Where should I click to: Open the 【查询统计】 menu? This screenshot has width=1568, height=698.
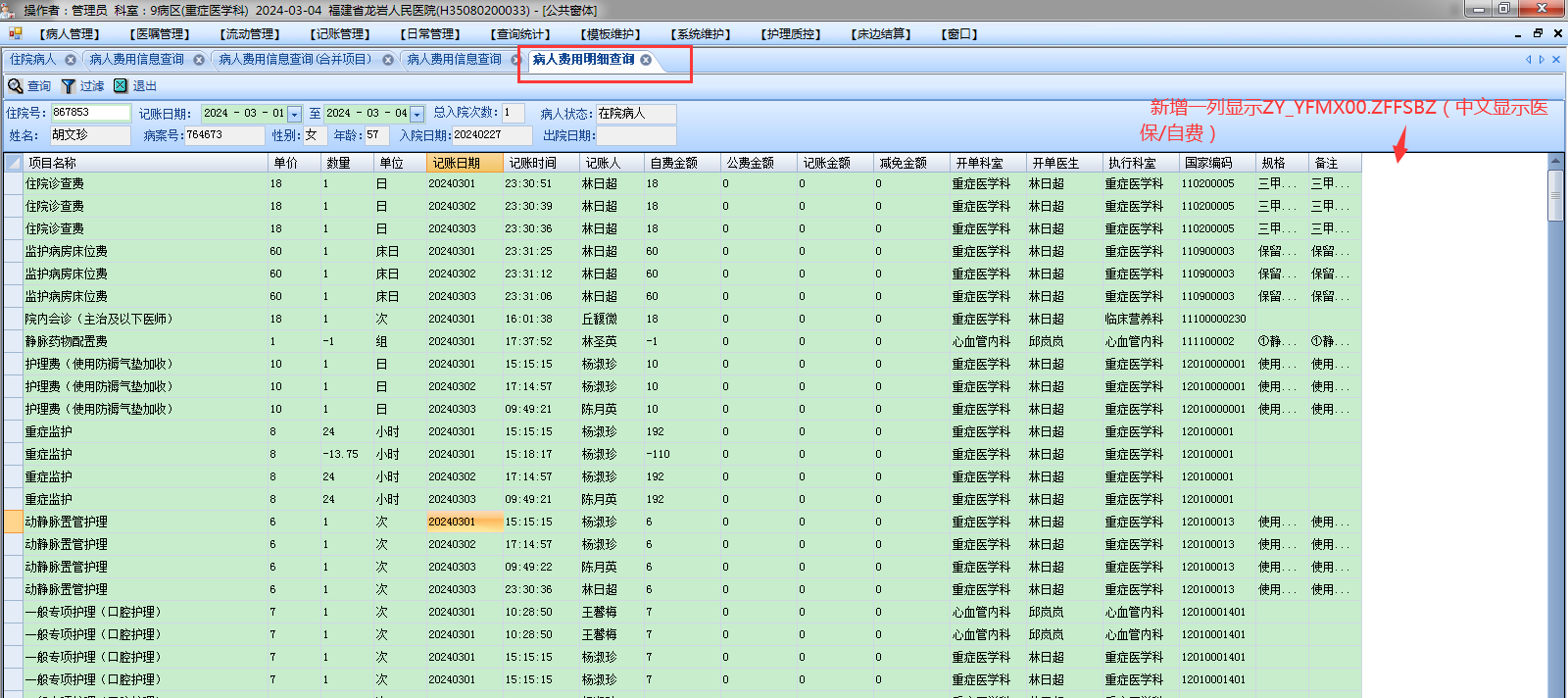pos(520,34)
